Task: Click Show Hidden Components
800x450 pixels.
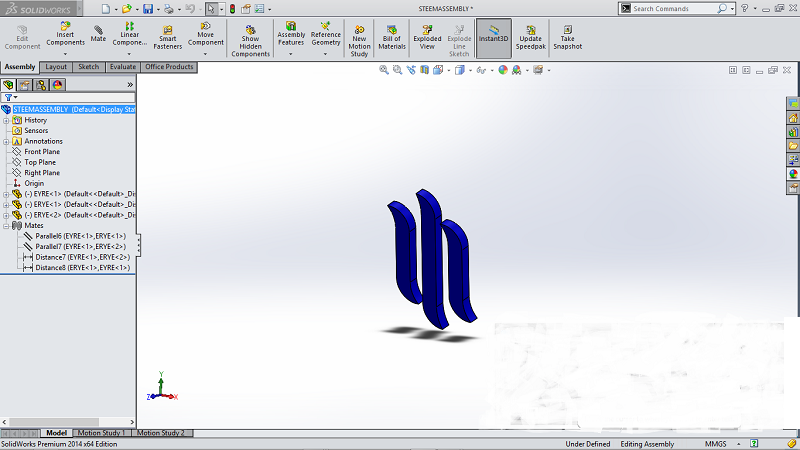Action: (x=250, y=41)
